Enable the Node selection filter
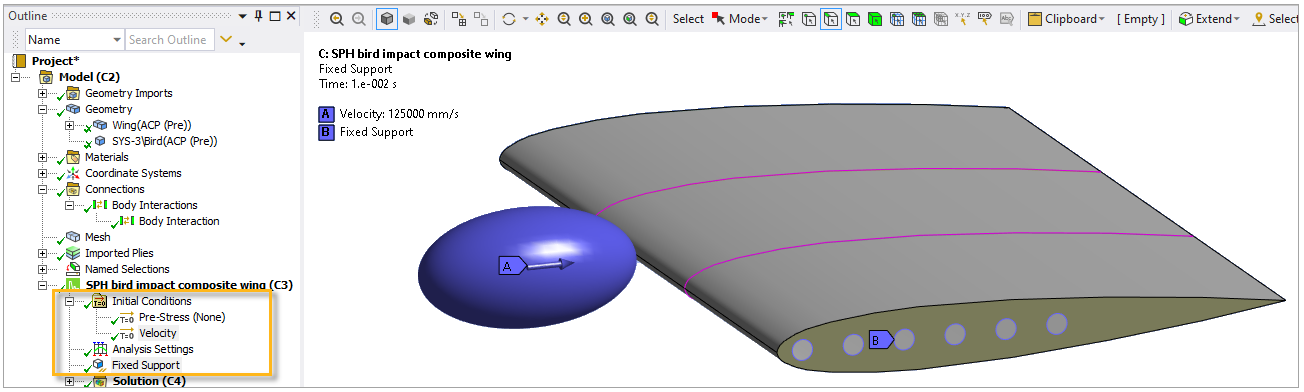 pos(896,19)
